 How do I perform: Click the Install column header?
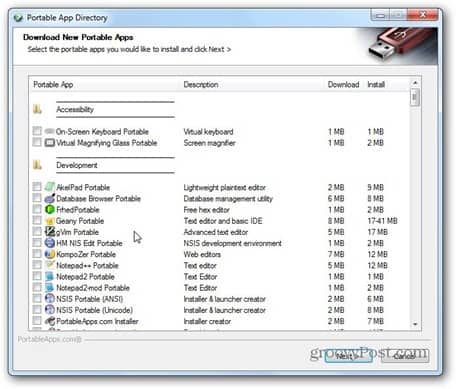376,84
